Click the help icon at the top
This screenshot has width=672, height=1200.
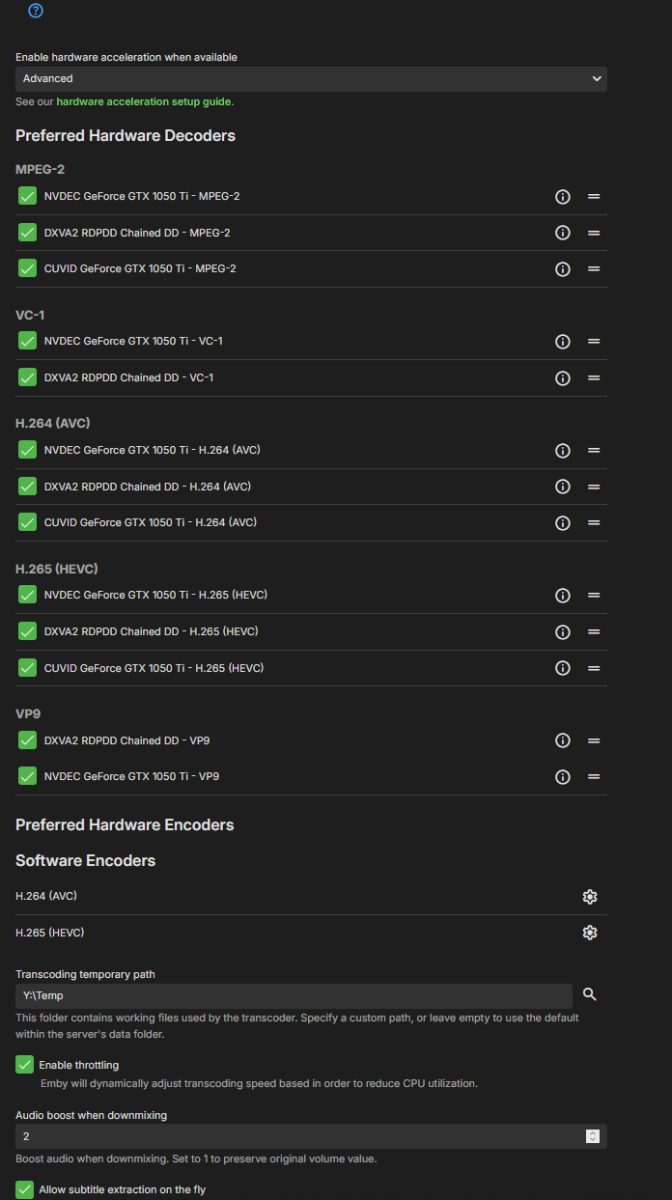point(37,11)
